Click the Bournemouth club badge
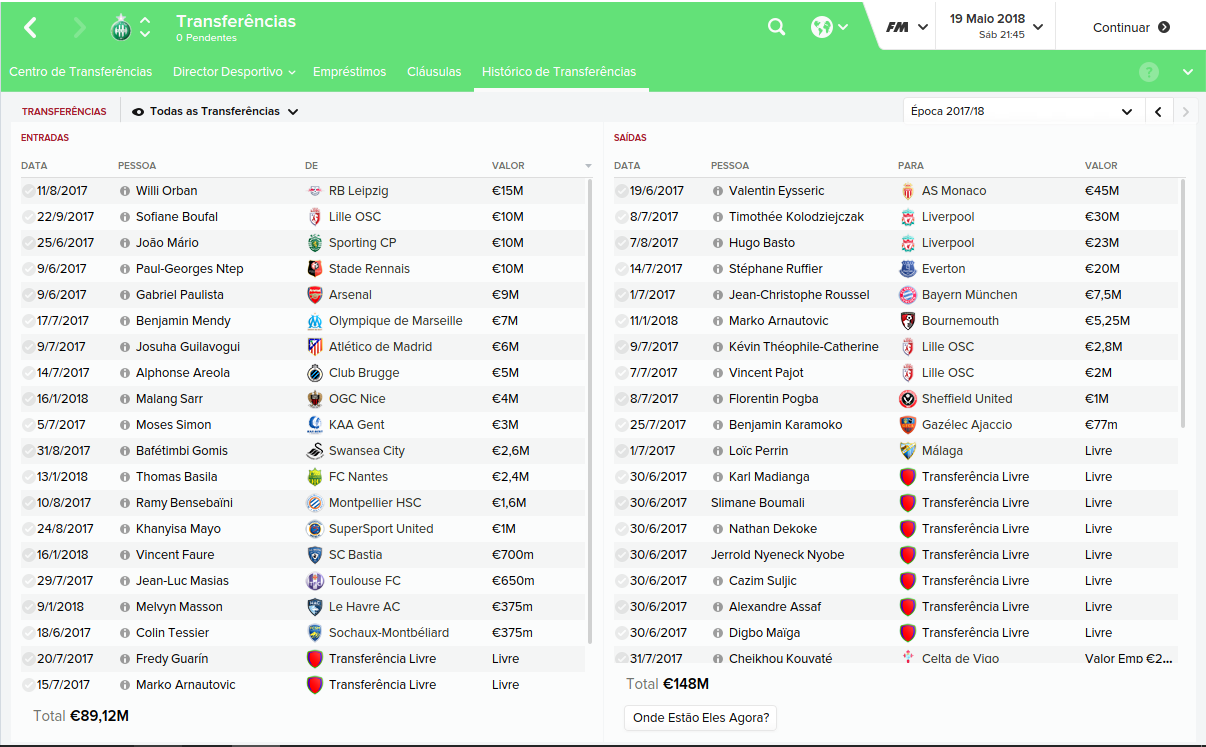Image resolution: width=1206 pixels, height=747 pixels. [908, 320]
